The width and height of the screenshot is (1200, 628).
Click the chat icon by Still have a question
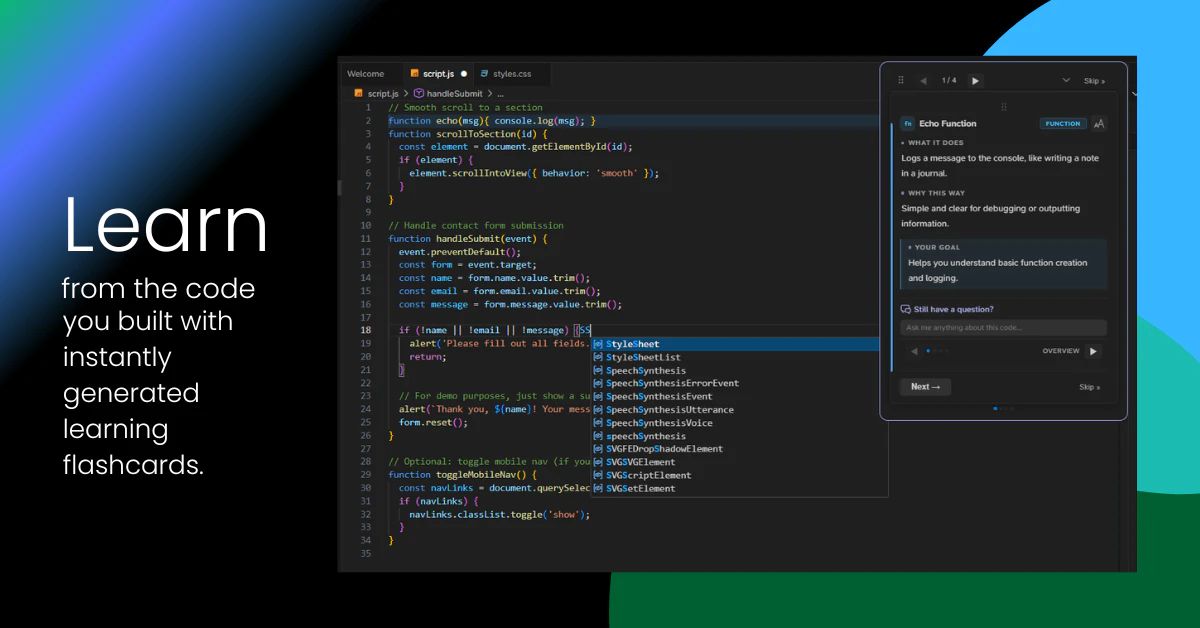click(906, 309)
